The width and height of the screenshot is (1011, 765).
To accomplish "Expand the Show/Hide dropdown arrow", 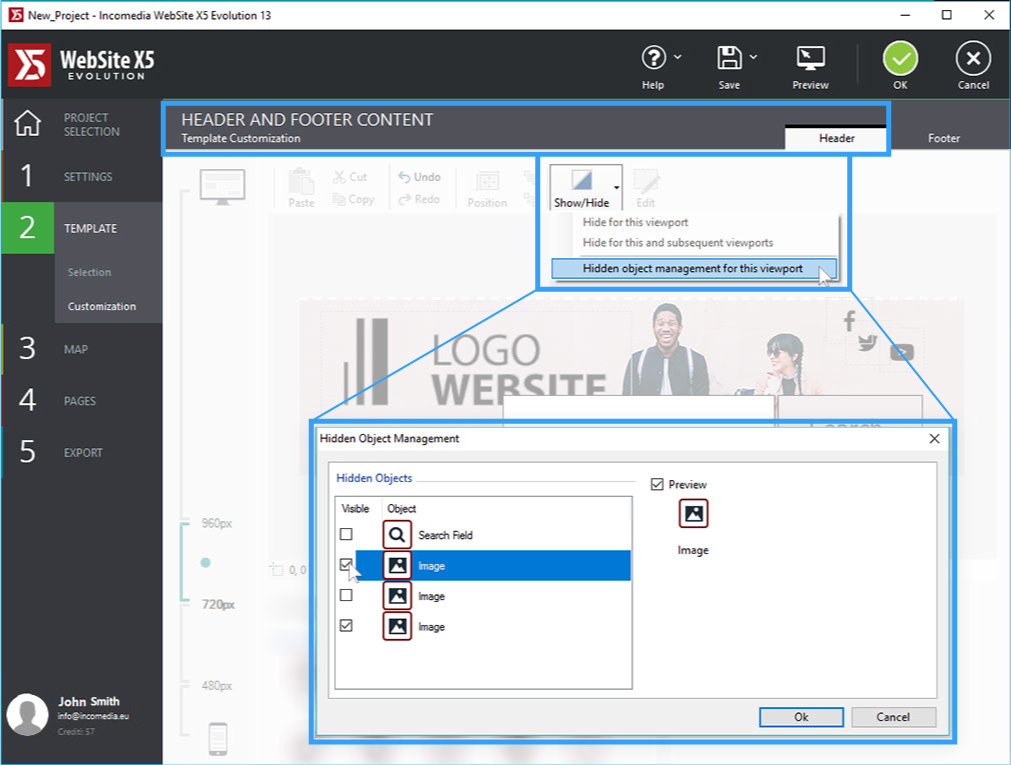I will coord(616,188).
